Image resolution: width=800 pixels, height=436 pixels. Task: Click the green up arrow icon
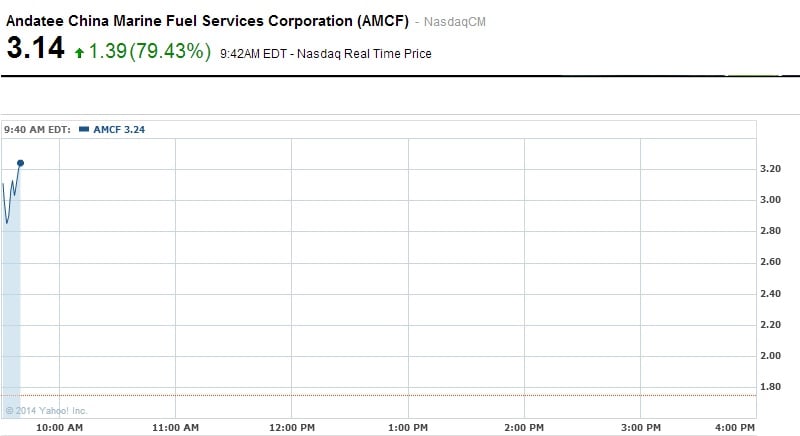(80, 53)
